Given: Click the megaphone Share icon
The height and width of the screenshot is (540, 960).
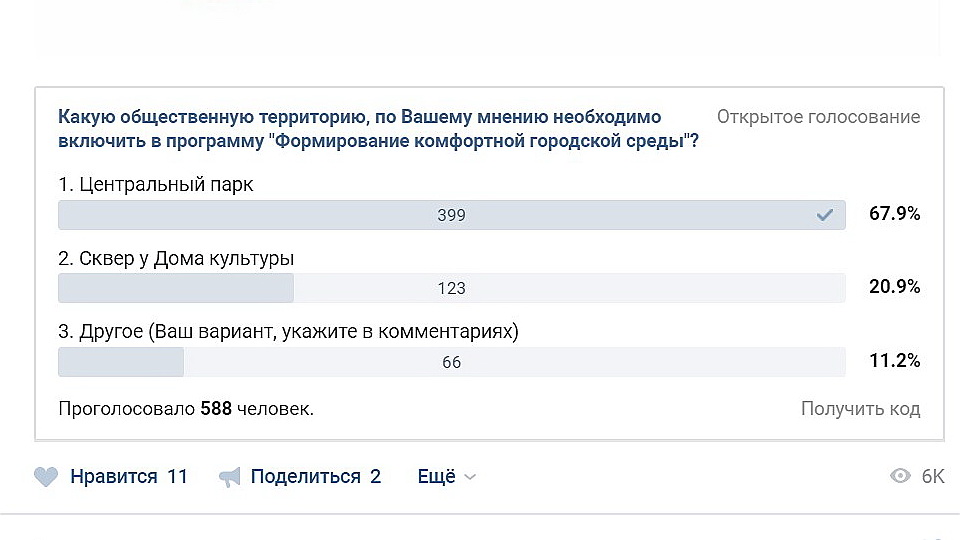Looking at the screenshot, I should (x=230, y=477).
